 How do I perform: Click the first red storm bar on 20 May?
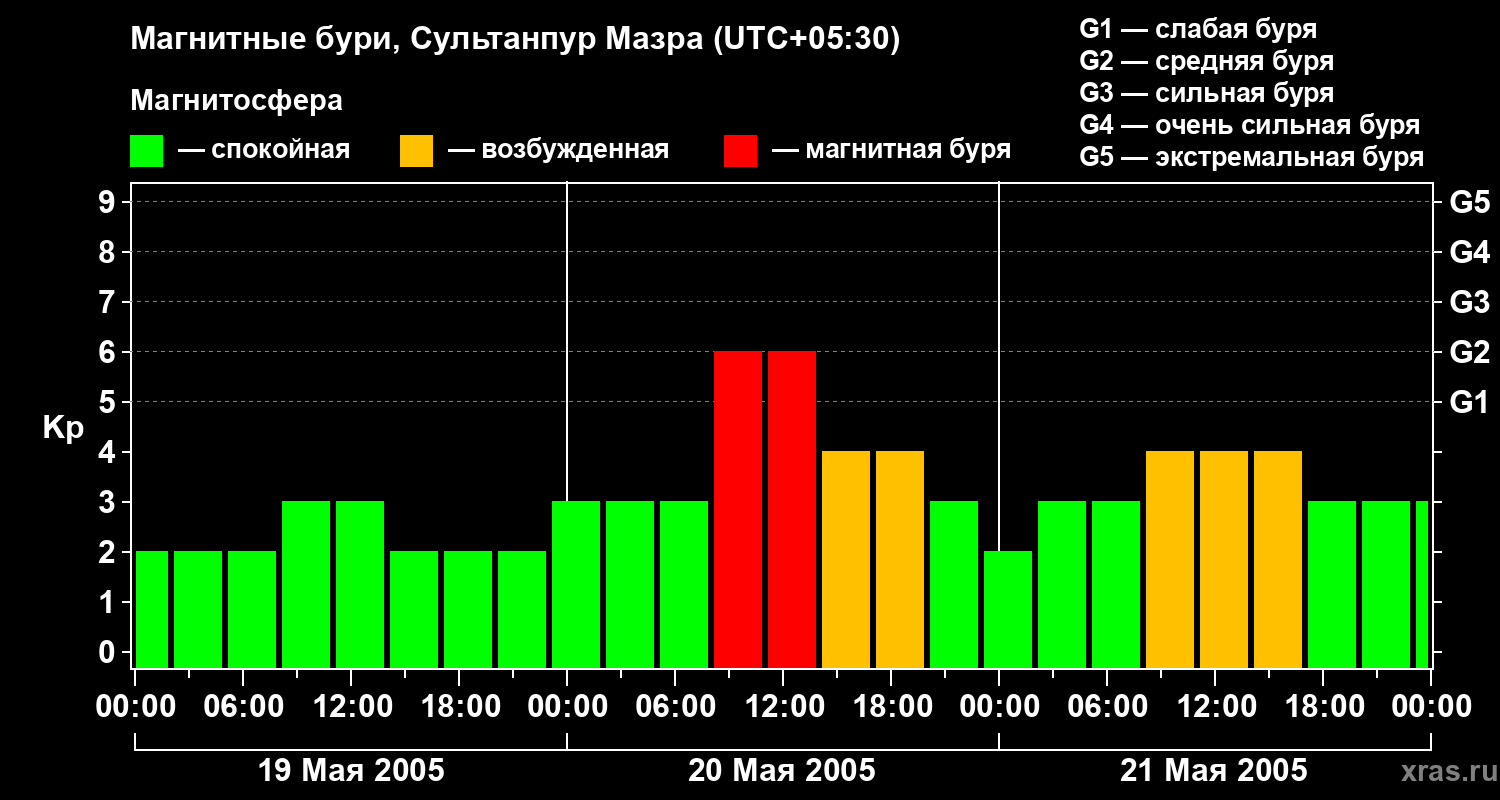point(738,510)
